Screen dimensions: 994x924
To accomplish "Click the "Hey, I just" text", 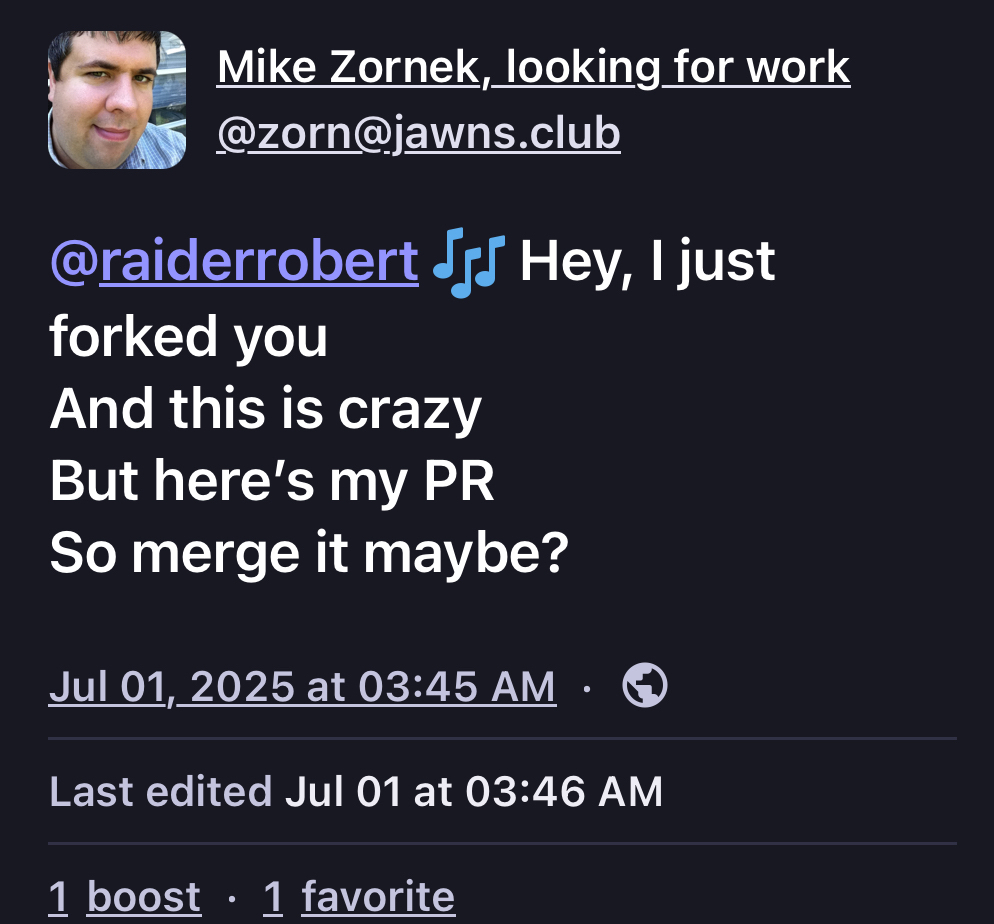I will tap(647, 261).
